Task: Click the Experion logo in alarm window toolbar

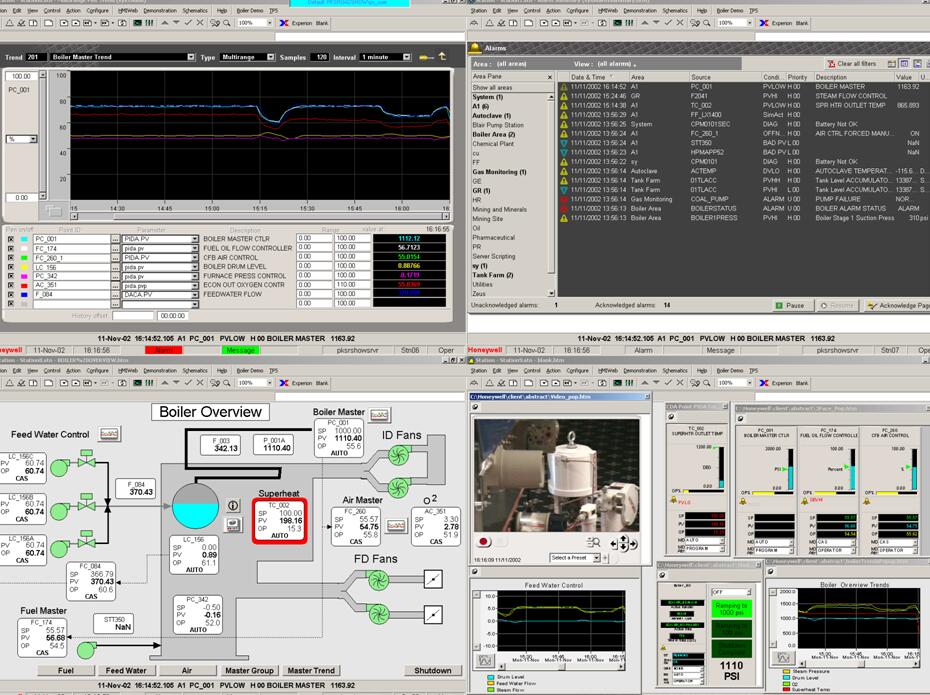Action: (764, 23)
